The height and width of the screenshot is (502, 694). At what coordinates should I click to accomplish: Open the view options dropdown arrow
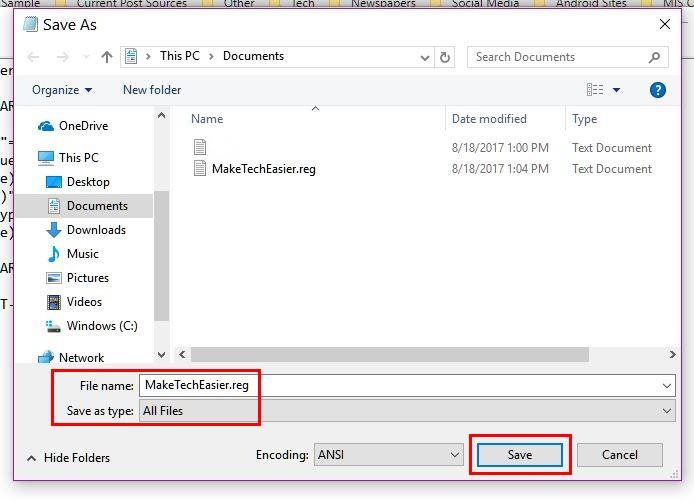click(x=616, y=90)
